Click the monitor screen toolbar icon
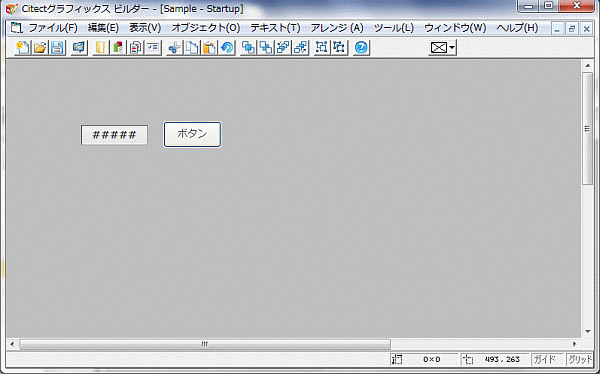Image resolution: width=600 pixels, height=374 pixels. [x=79, y=48]
